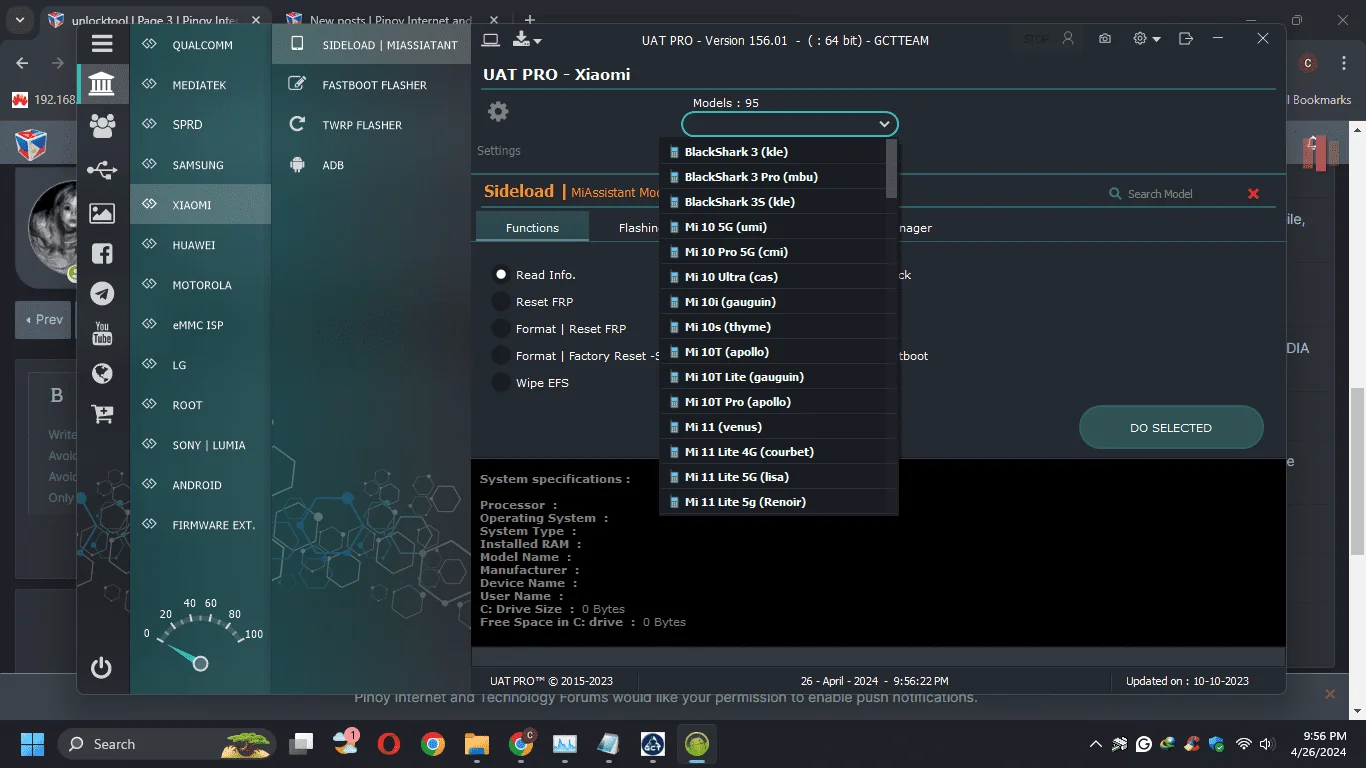Clear search with the red X icon
This screenshot has width=1366, height=768.
(1253, 194)
